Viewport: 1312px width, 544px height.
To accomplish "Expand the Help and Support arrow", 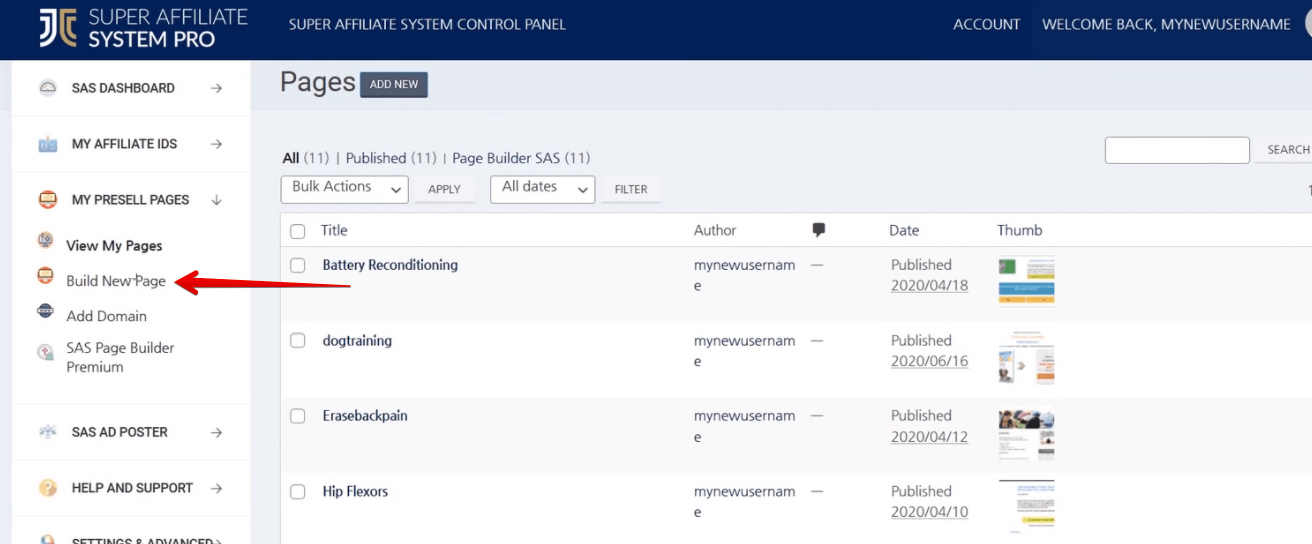I will (216, 488).
